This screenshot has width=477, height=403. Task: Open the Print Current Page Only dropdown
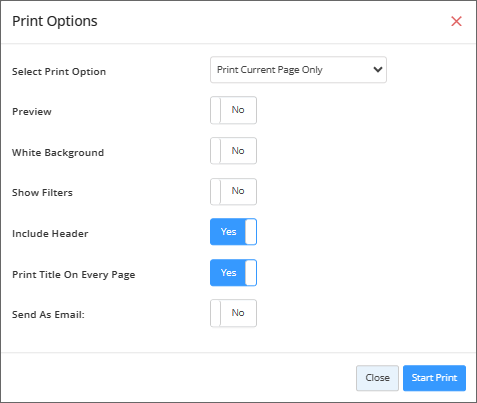click(x=298, y=70)
